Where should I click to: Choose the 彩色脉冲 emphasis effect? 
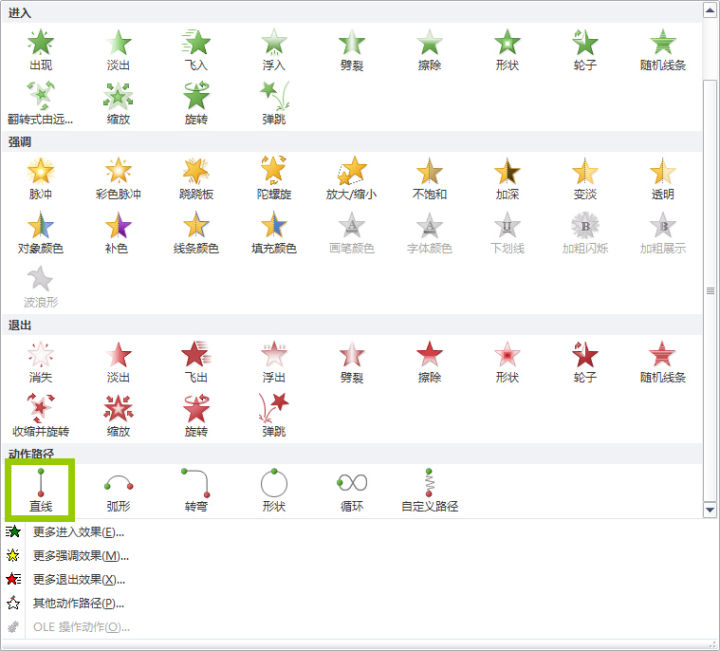118,179
